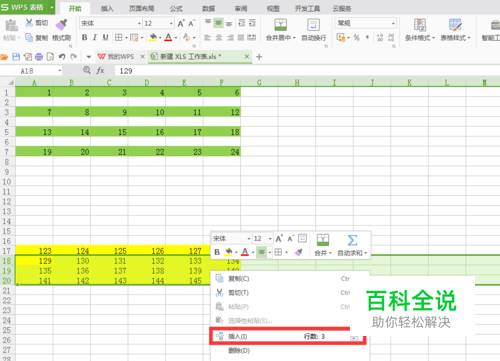The image size is (500, 361).
Task: Choose Copy (复制) in context menu
Action: (x=289, y=279)
